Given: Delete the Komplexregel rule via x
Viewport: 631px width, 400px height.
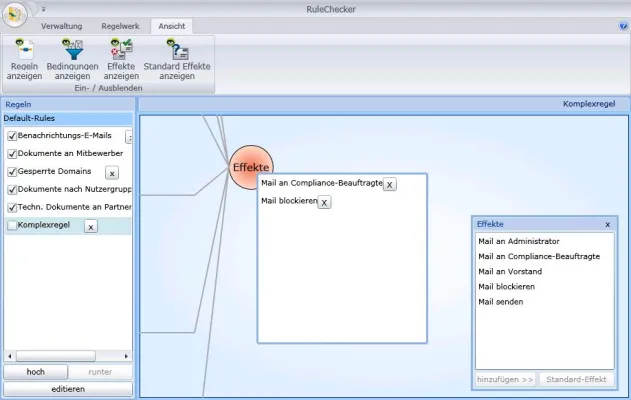Looking at the screenshot, I should (x=90, y=227).
